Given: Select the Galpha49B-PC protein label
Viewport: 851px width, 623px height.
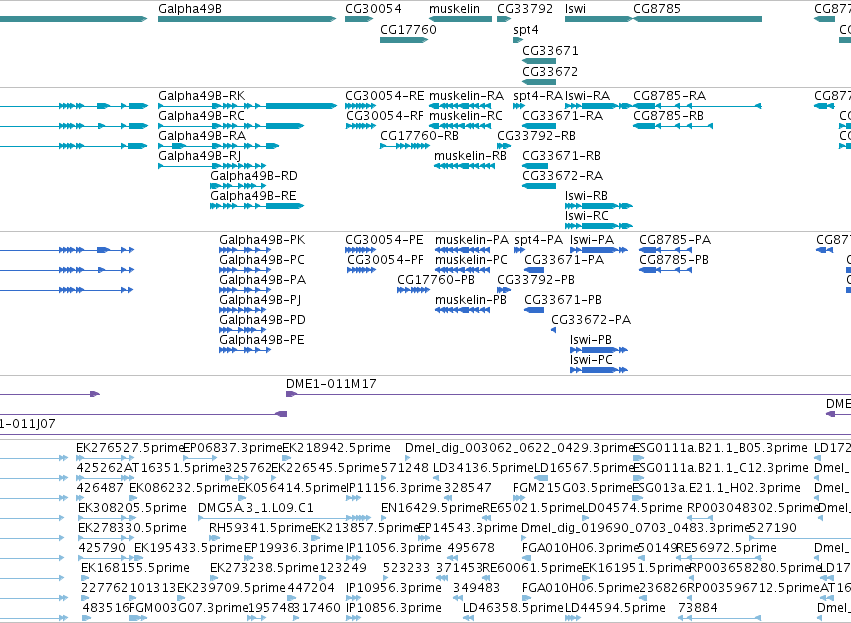Looking at the screenshot, I should point(262,260).
